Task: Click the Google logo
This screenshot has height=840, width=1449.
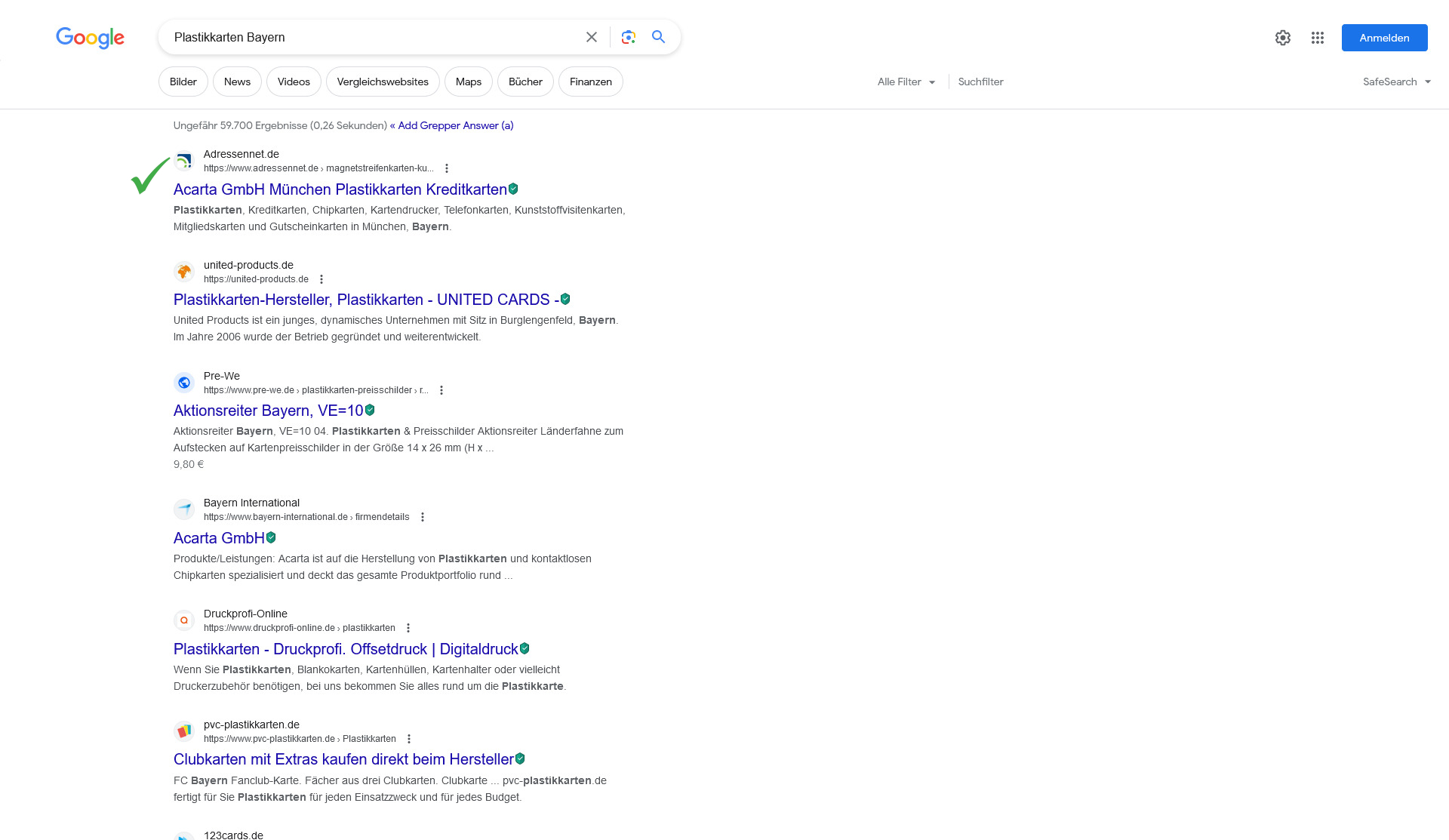Action: 90,38
